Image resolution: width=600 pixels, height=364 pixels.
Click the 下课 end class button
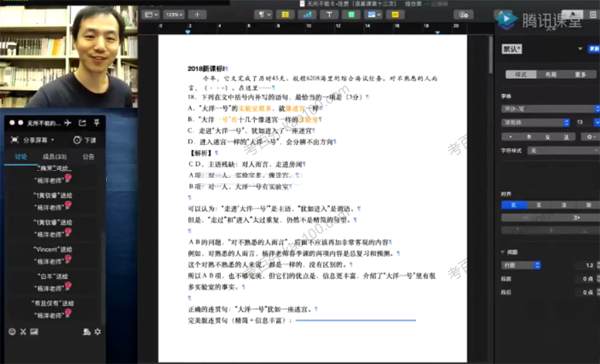[x=85, y=140]
